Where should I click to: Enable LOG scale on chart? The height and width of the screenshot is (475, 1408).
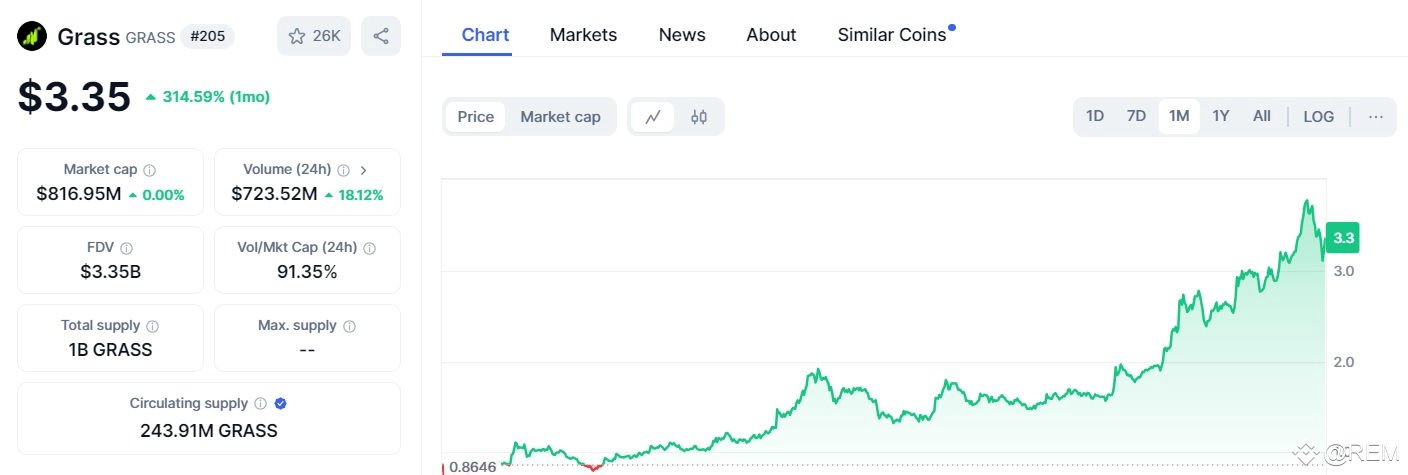(x=1318, y=117)
